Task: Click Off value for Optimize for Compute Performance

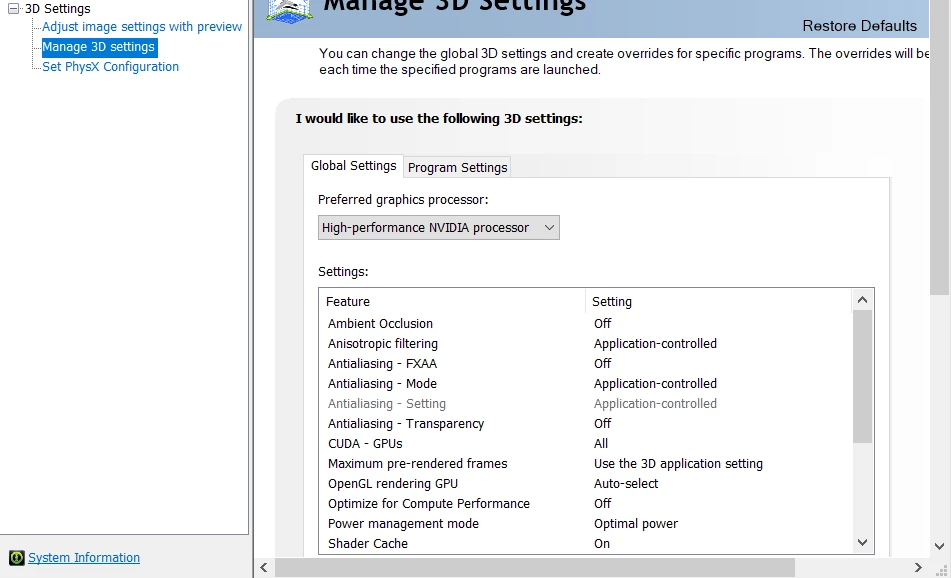Action: coord(602,503)
